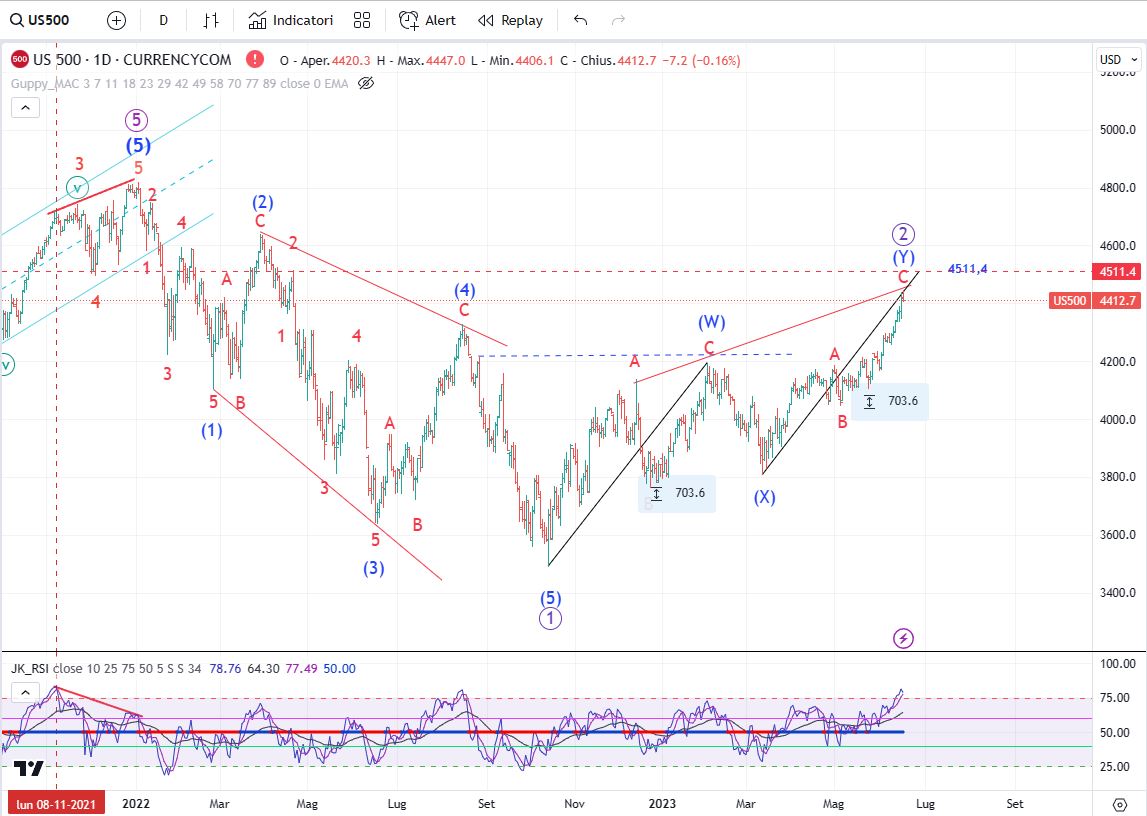Open the USD currency dropdown
This screenshot has height=816, width=1147.
(1119, 59)
